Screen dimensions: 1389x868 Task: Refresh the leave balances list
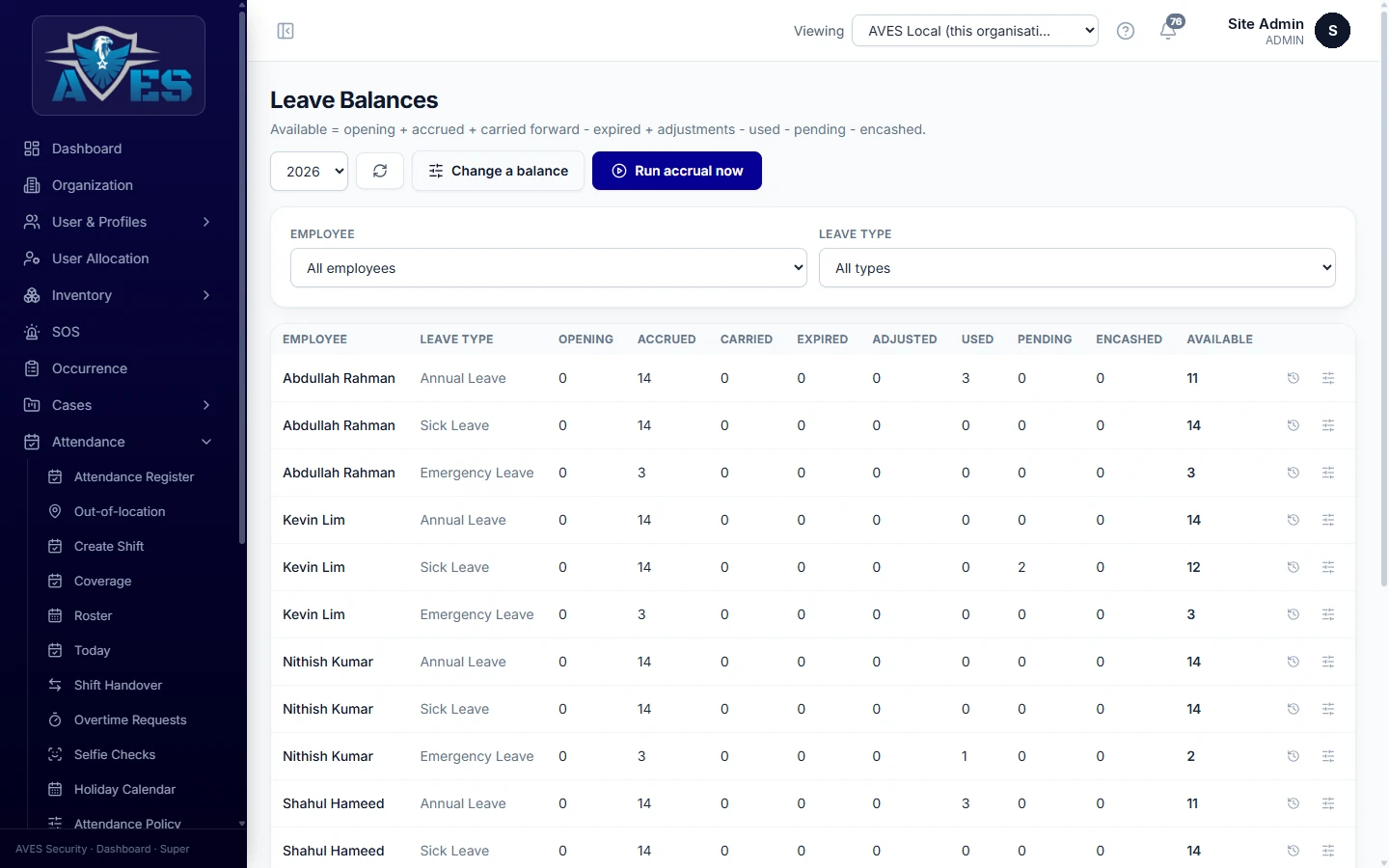[x=380, y=171]
